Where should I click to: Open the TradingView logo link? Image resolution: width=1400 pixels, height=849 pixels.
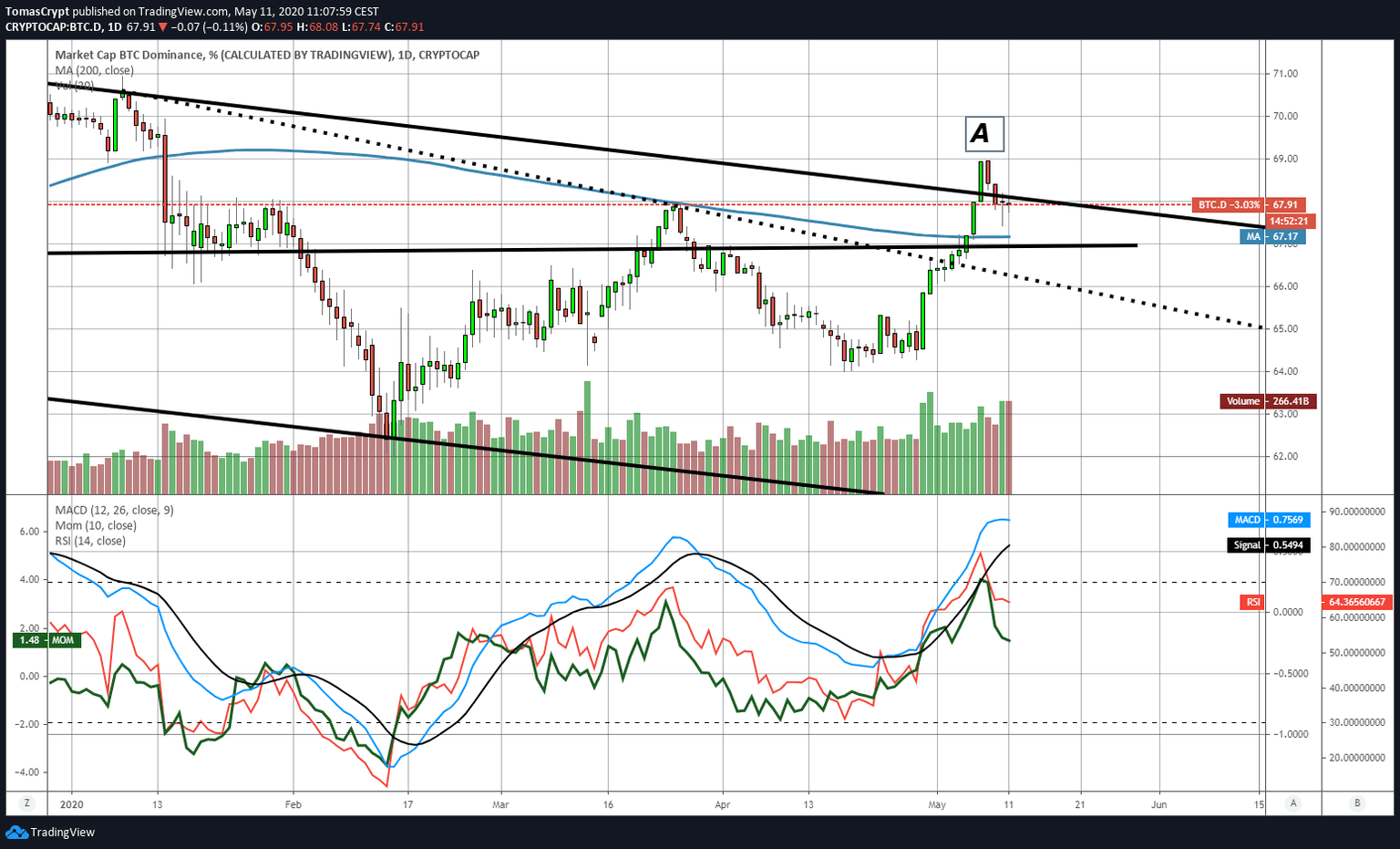pyautogui.click(x=50, y=832)
